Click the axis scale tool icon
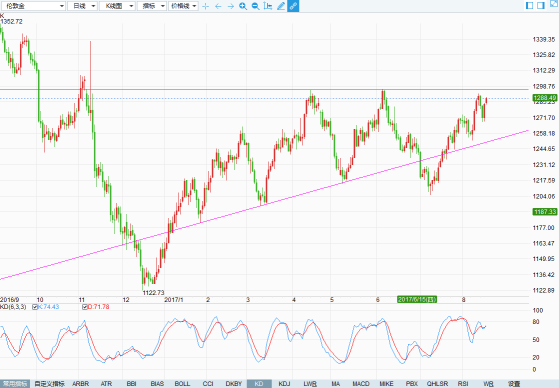The width and height of the screenshot is (559, 388). (268, 6)
